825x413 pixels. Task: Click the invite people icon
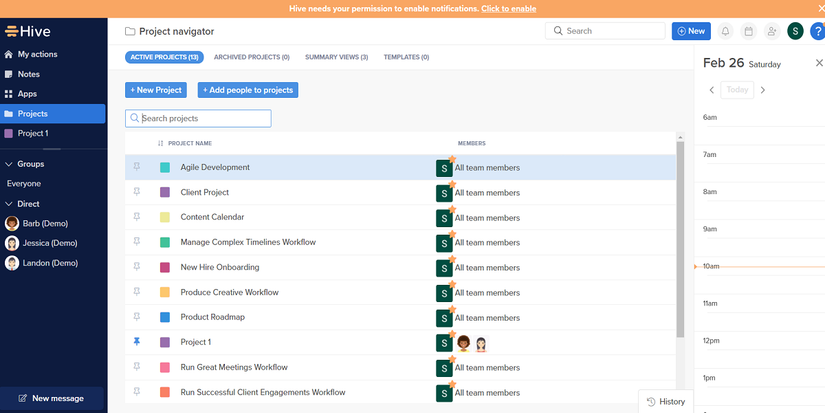pyautogui.click(x=771, y=31)
